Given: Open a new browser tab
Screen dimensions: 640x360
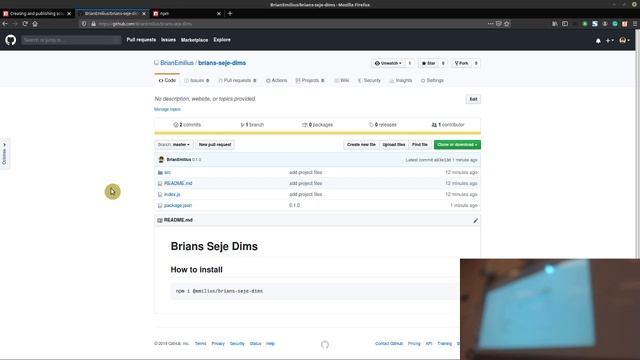Looking at the screenshot, I should click(230, 13).
